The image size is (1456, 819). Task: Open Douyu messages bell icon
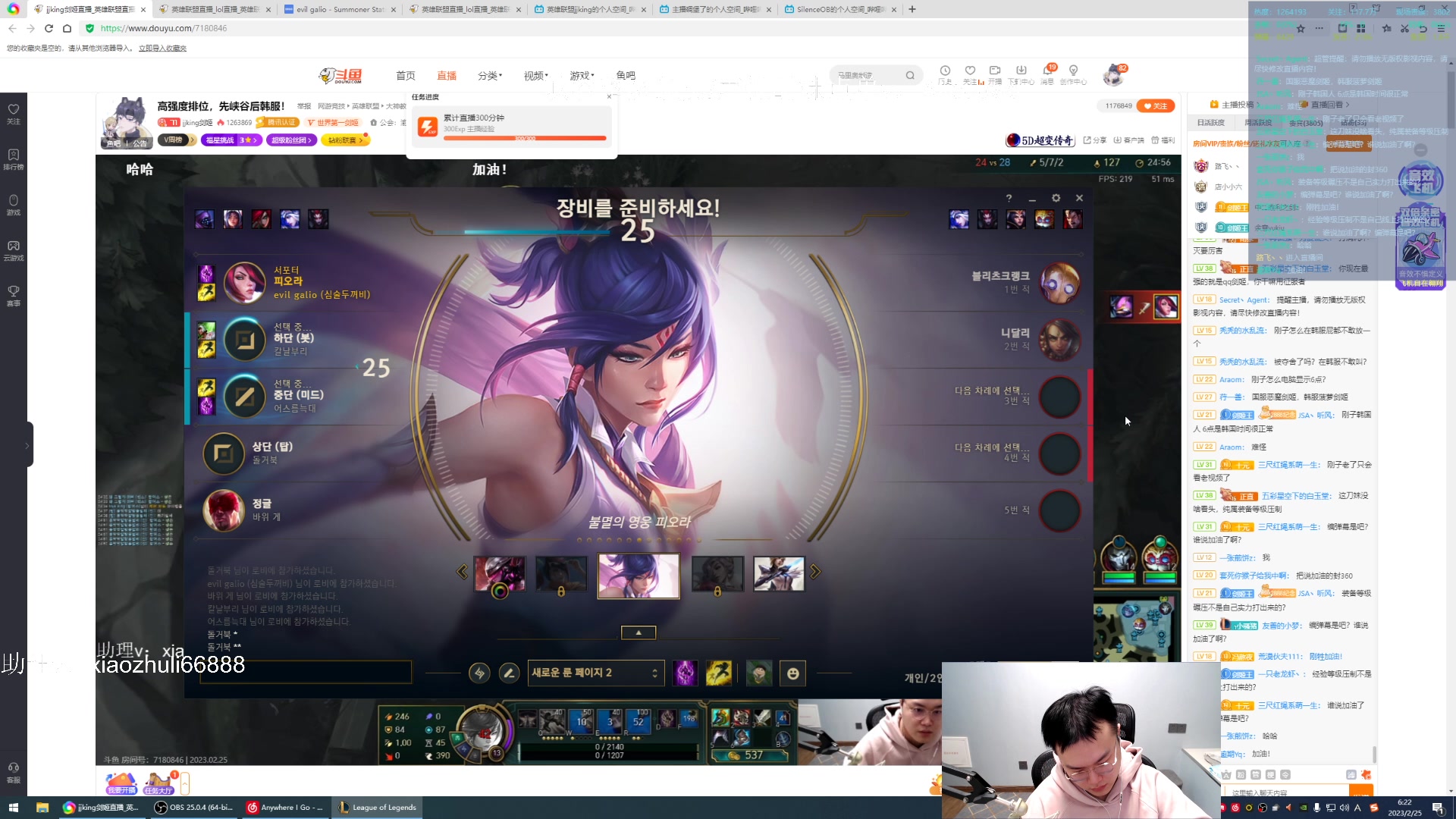click(x=1047, y=71)
